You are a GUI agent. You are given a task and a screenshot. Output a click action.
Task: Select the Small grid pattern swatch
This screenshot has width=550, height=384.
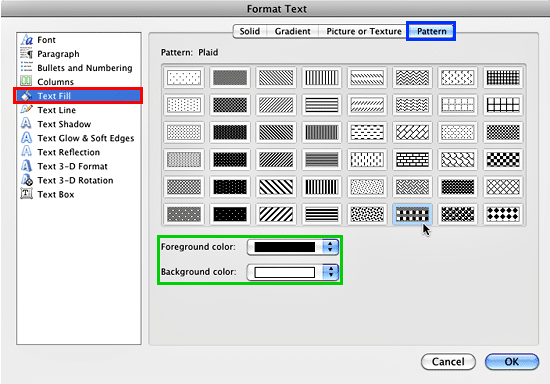point(503,77)
